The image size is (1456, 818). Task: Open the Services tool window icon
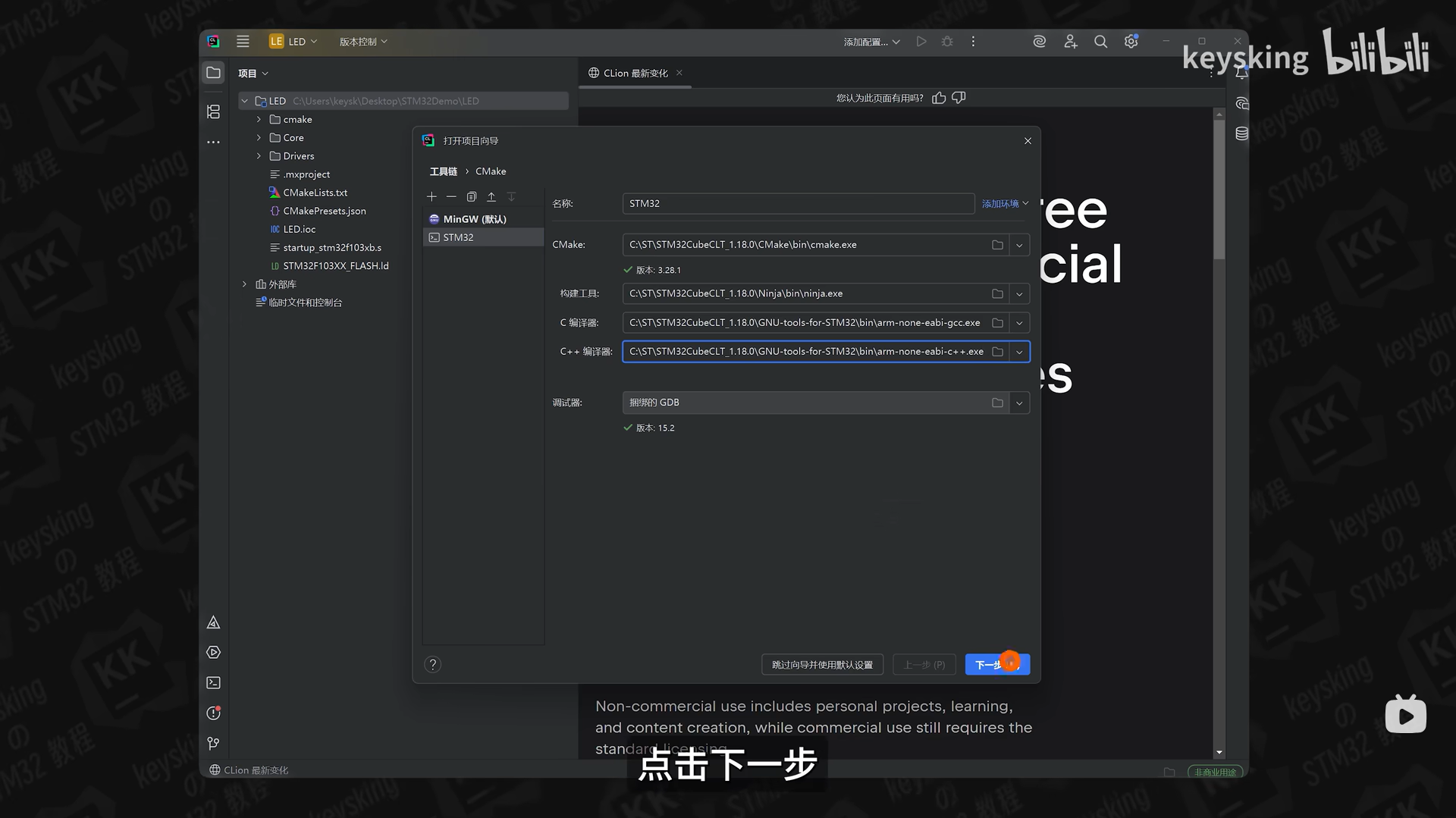[x=214, y=653]
